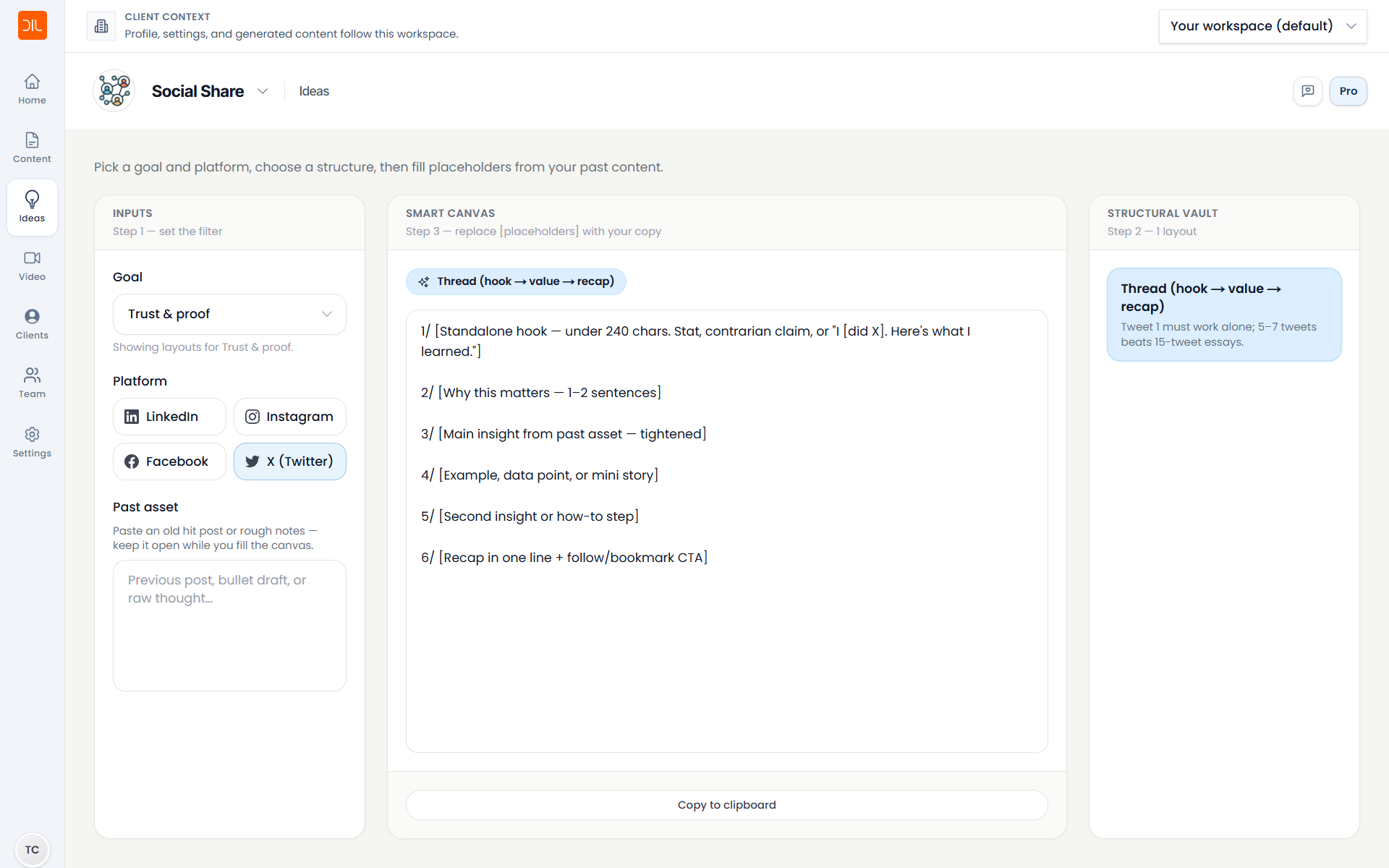Click into the Past asset text area

[229, 626]
